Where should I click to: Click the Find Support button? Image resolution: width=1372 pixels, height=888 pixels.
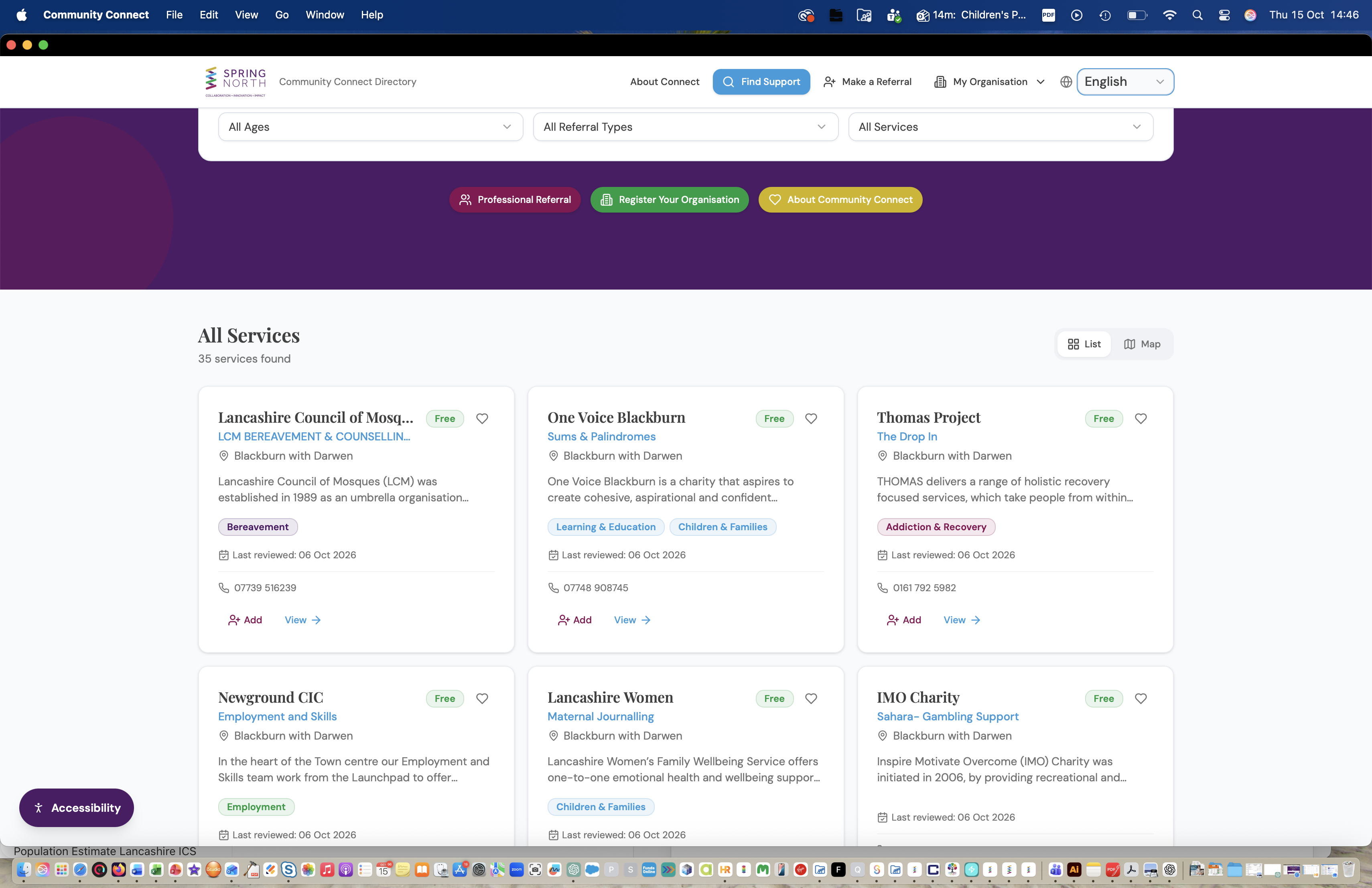coord(761,82)
